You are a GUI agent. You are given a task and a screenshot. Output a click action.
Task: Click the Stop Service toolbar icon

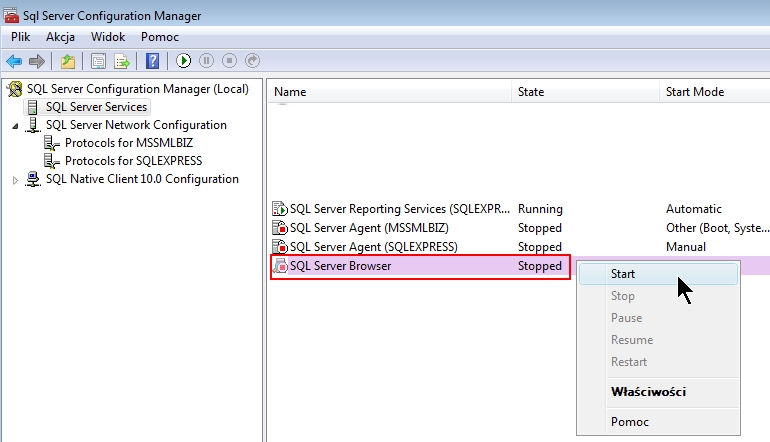tap(229, 61)
